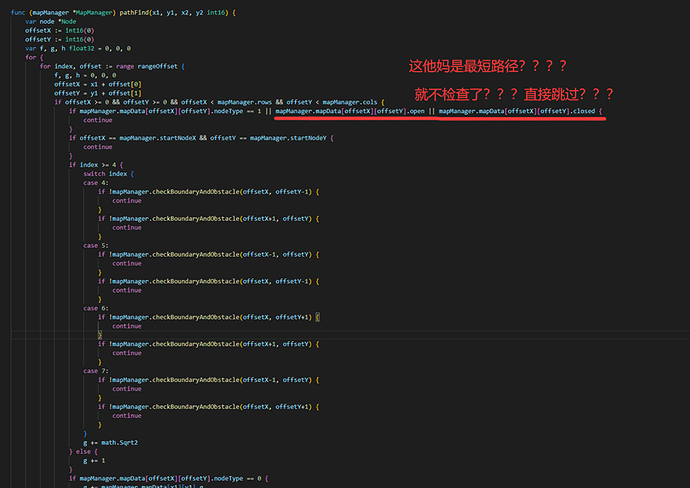Click the 'case 4:' label

pyautogui.click(x=95, y=183)
